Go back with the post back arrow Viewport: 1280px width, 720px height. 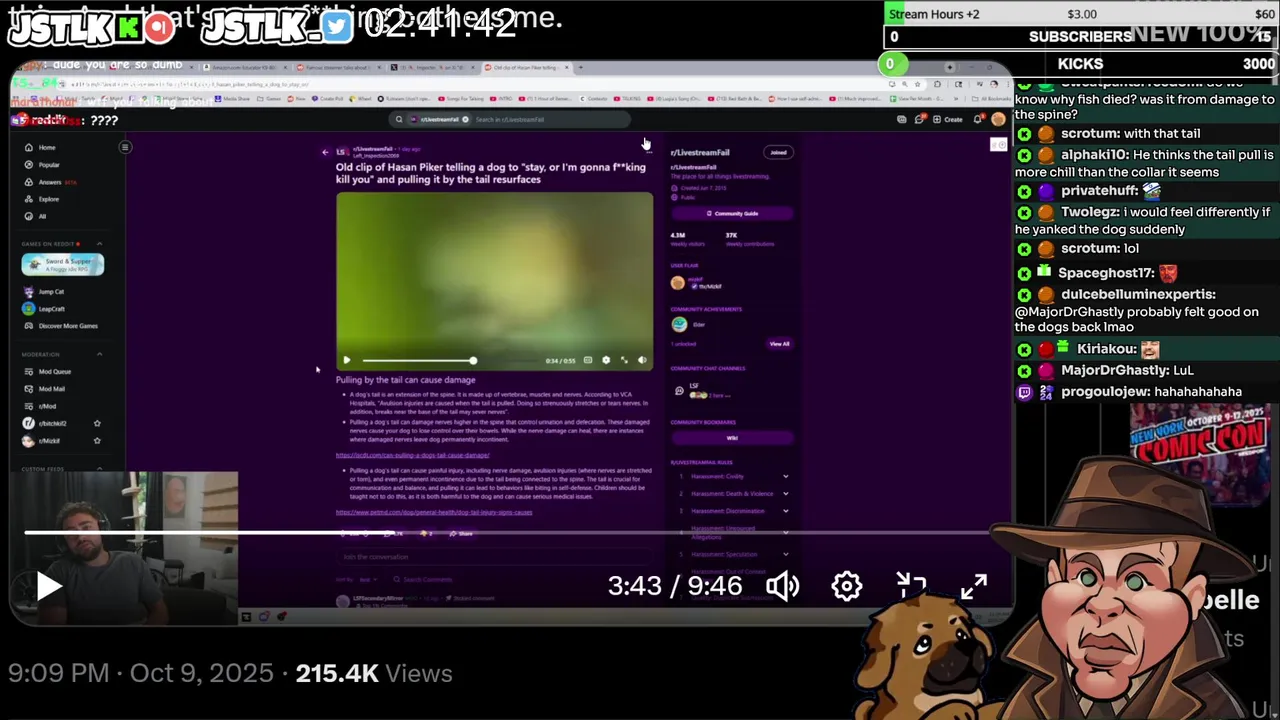pos(325,152)
